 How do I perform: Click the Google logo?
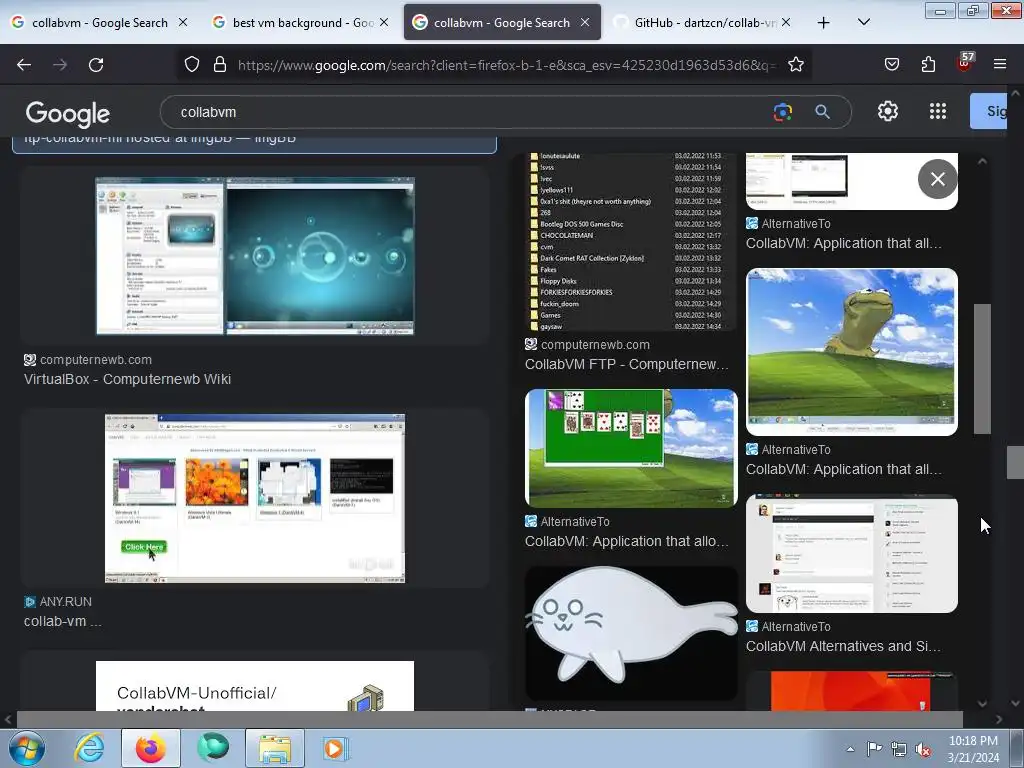click(x=68, y=114)
